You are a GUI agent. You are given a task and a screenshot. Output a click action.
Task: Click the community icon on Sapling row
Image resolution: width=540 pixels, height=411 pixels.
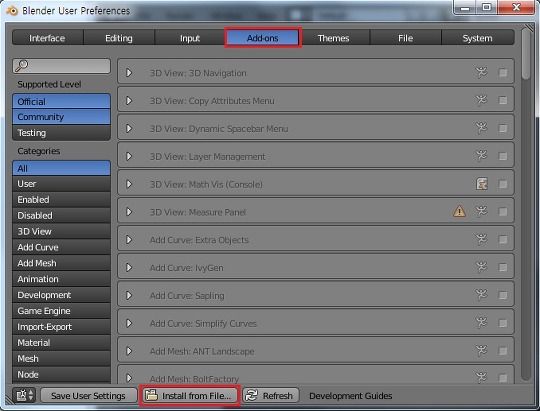(x=481, y=295)
